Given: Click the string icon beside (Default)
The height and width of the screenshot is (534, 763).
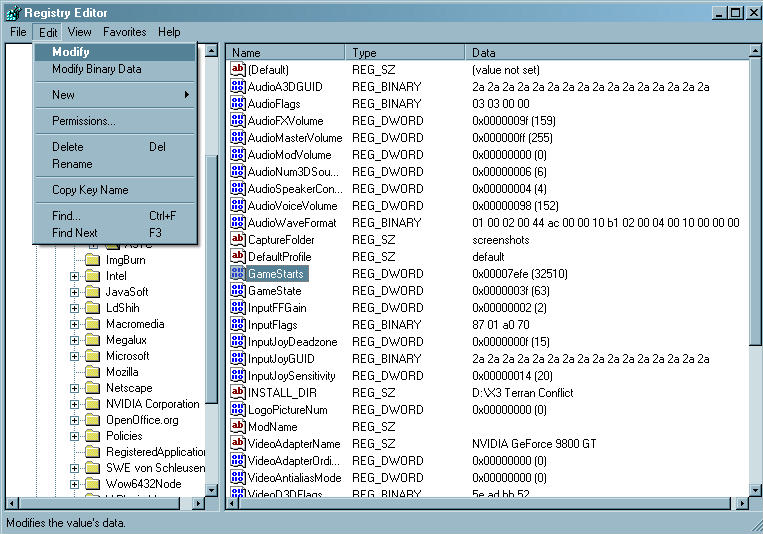Looking at the screenshot, I should [237, 70].
